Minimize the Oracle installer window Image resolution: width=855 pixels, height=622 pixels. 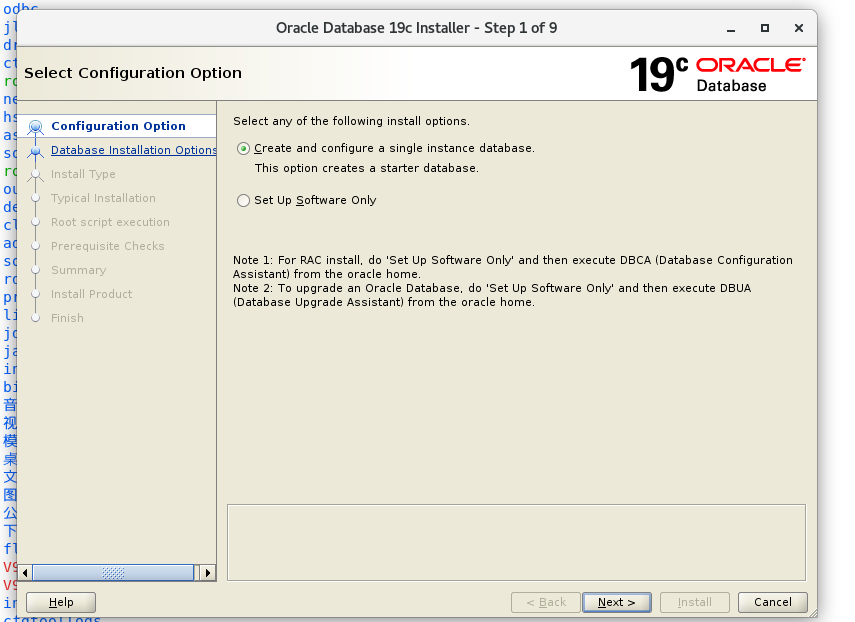pos(731,28)
